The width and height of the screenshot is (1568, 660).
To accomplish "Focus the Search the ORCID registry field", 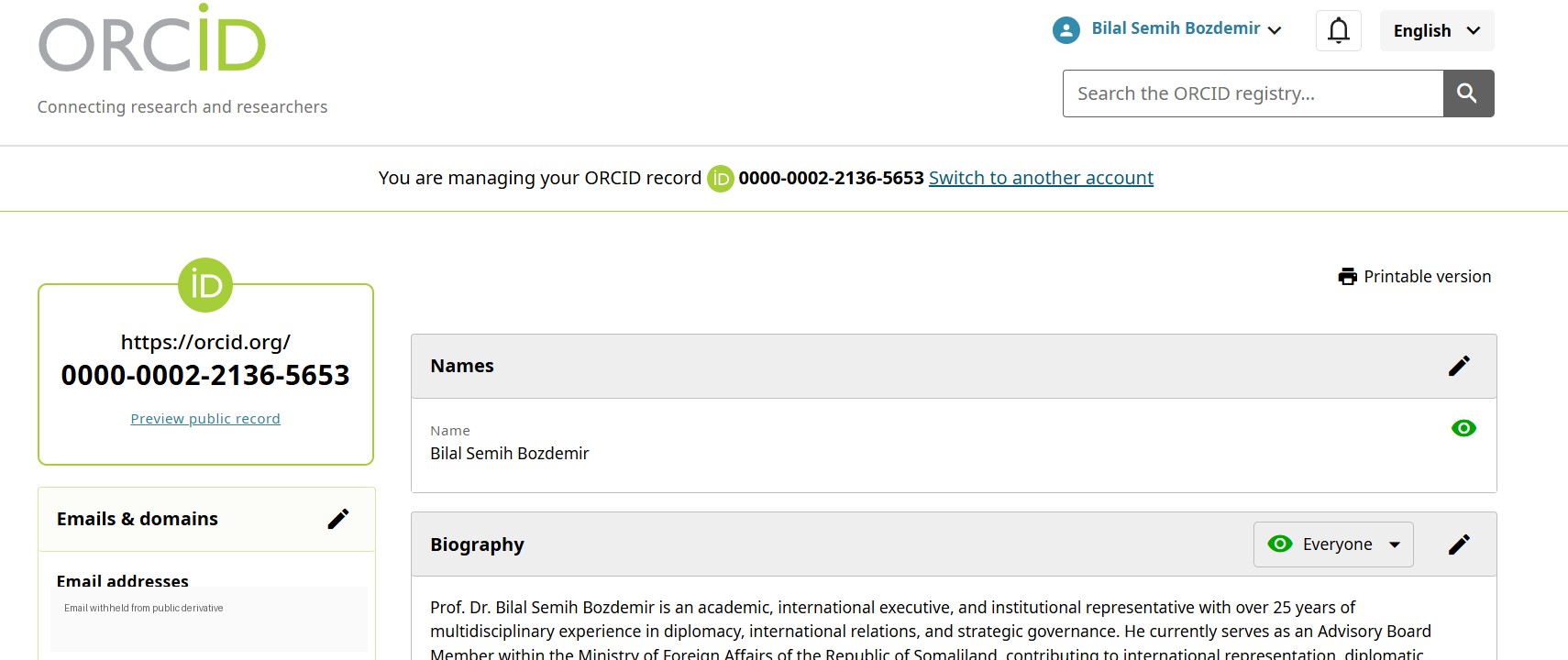I will pyautogui.click(x=1253, y=93).
